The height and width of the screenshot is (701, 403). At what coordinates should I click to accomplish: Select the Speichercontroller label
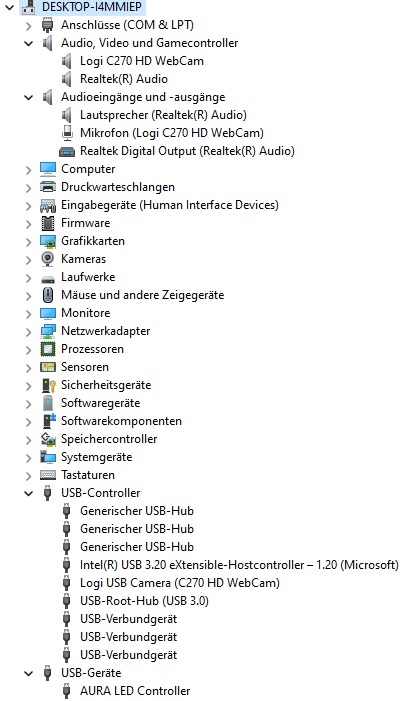click(109, 439)
